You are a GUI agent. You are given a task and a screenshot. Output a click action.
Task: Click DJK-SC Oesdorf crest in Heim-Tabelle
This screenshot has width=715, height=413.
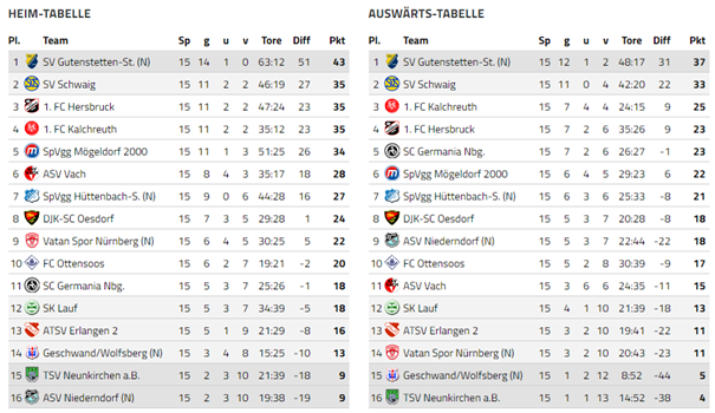(x=31, y=218)
